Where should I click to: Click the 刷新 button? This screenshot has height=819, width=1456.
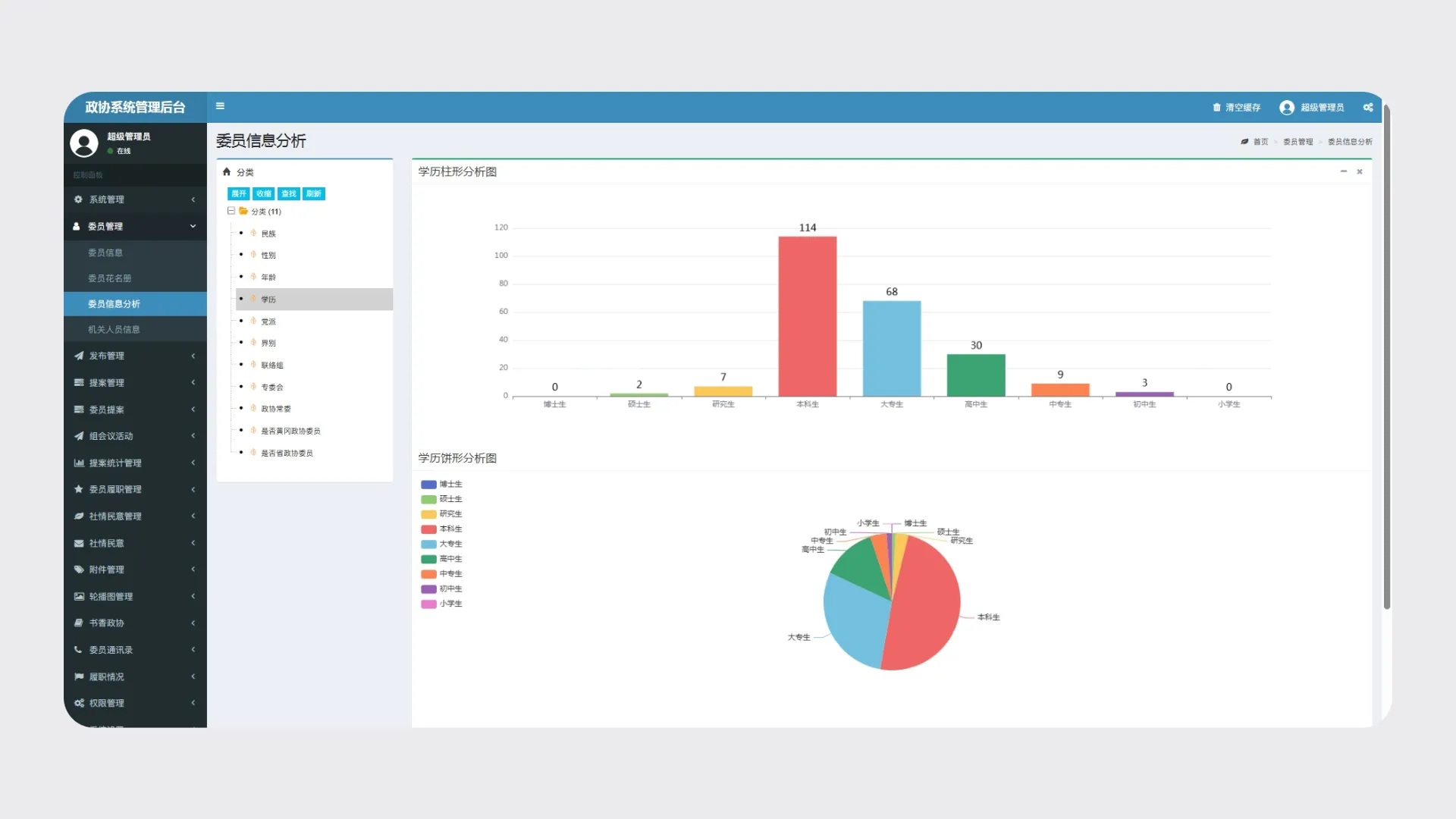314,194
